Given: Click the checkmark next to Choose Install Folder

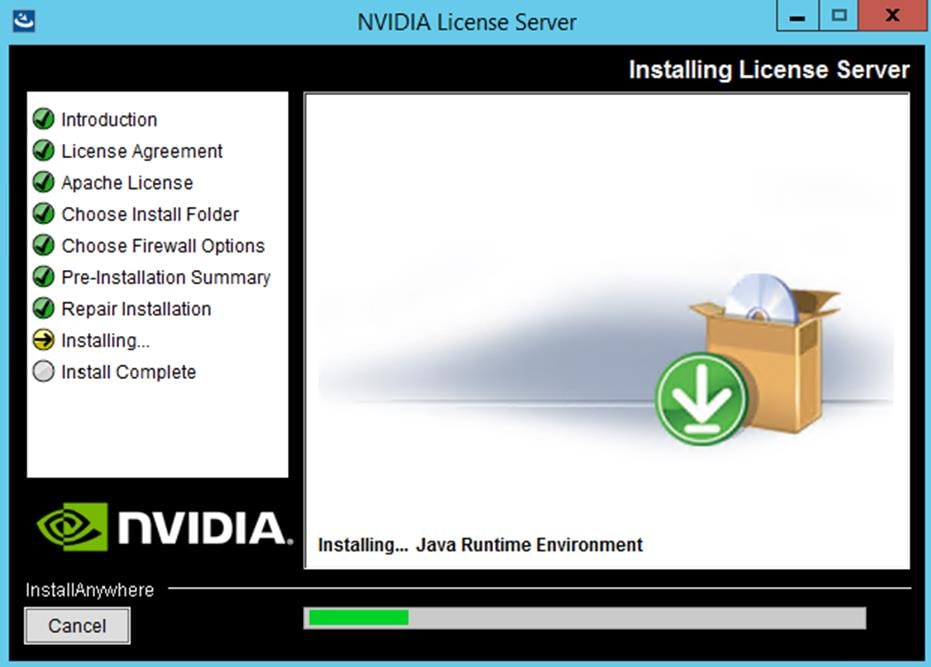Looking at the screenshot, I should tap(43, 213).
